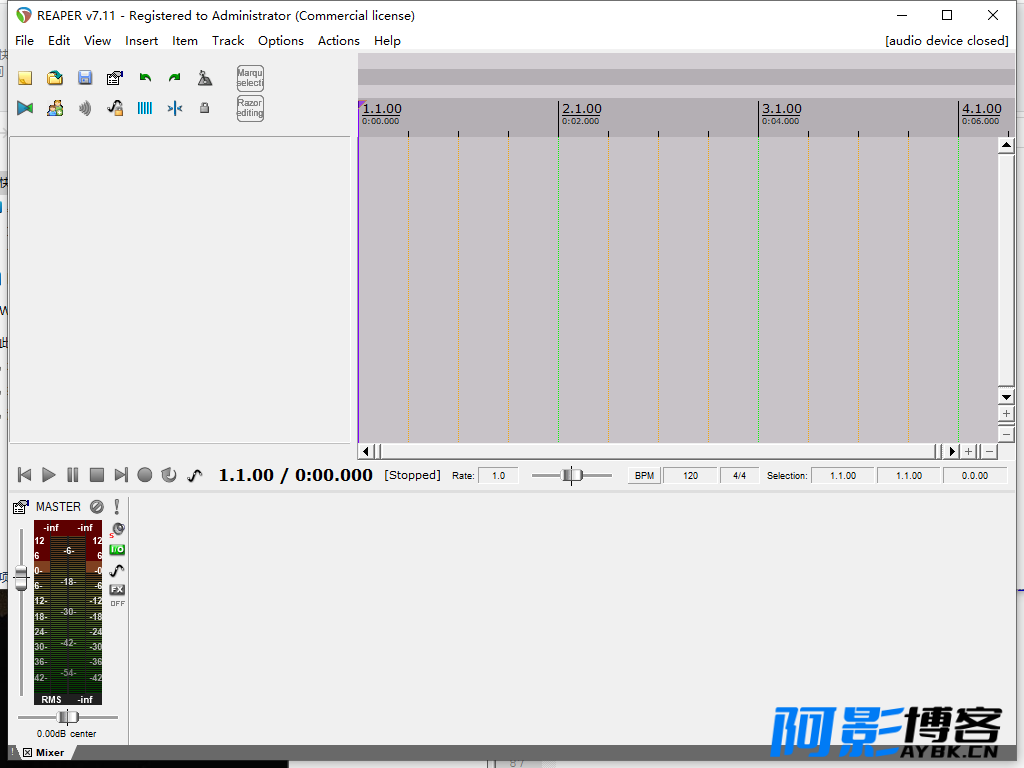Click the New Project toolbar icon
The width and height of the screenshot is (1024, 768).
(25, 78)
